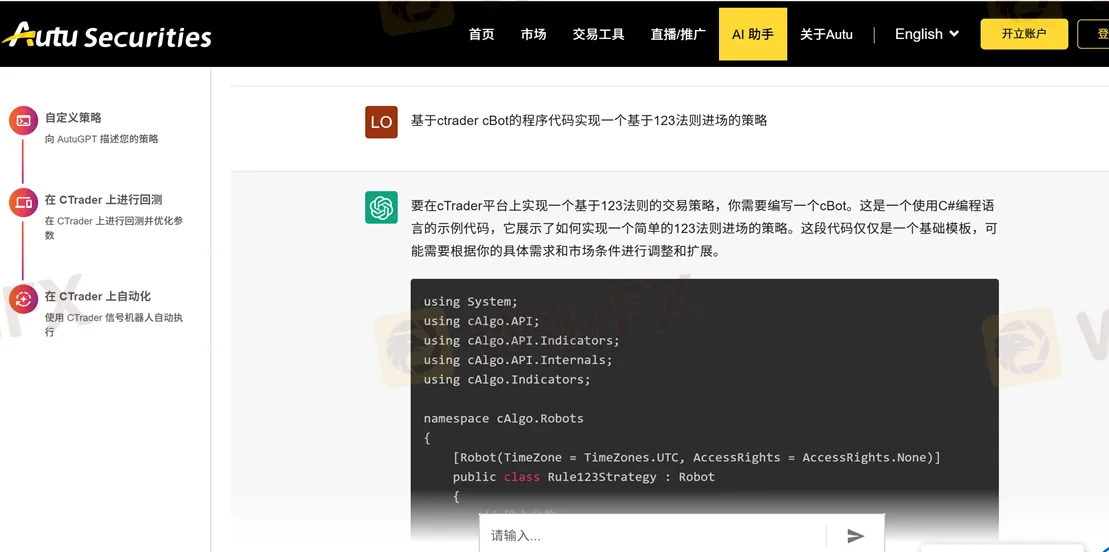
Task: Click the partially visible login button
Action: (x=1093, y=34)
